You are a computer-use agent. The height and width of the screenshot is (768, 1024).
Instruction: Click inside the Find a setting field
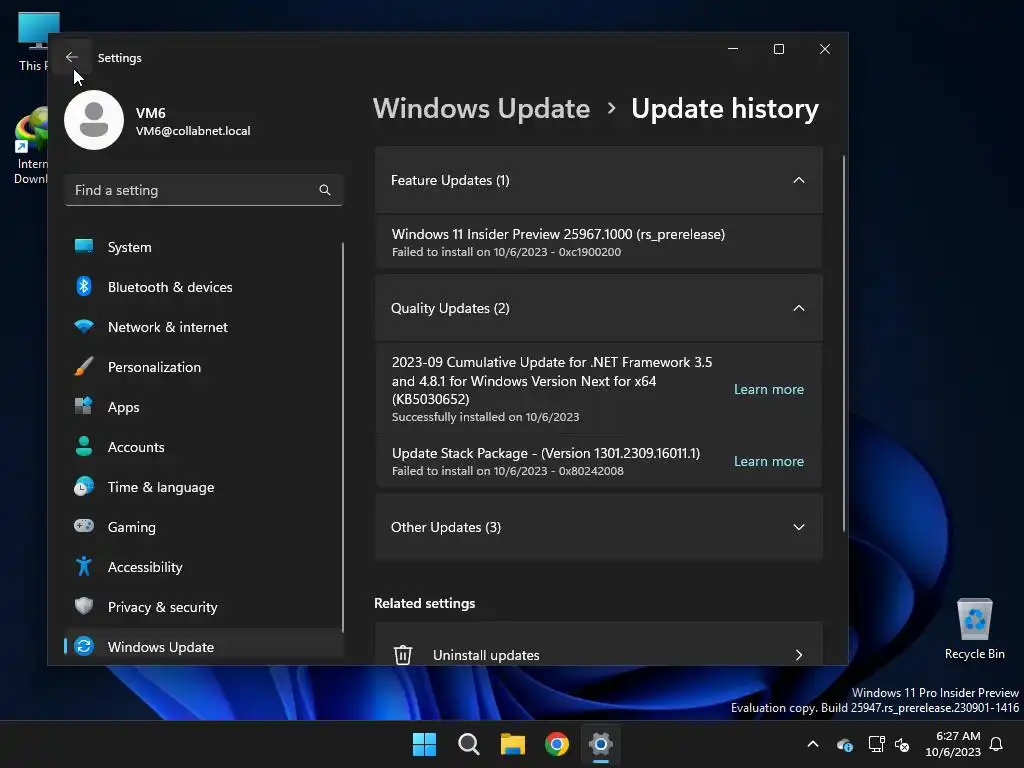pos(204,190)
